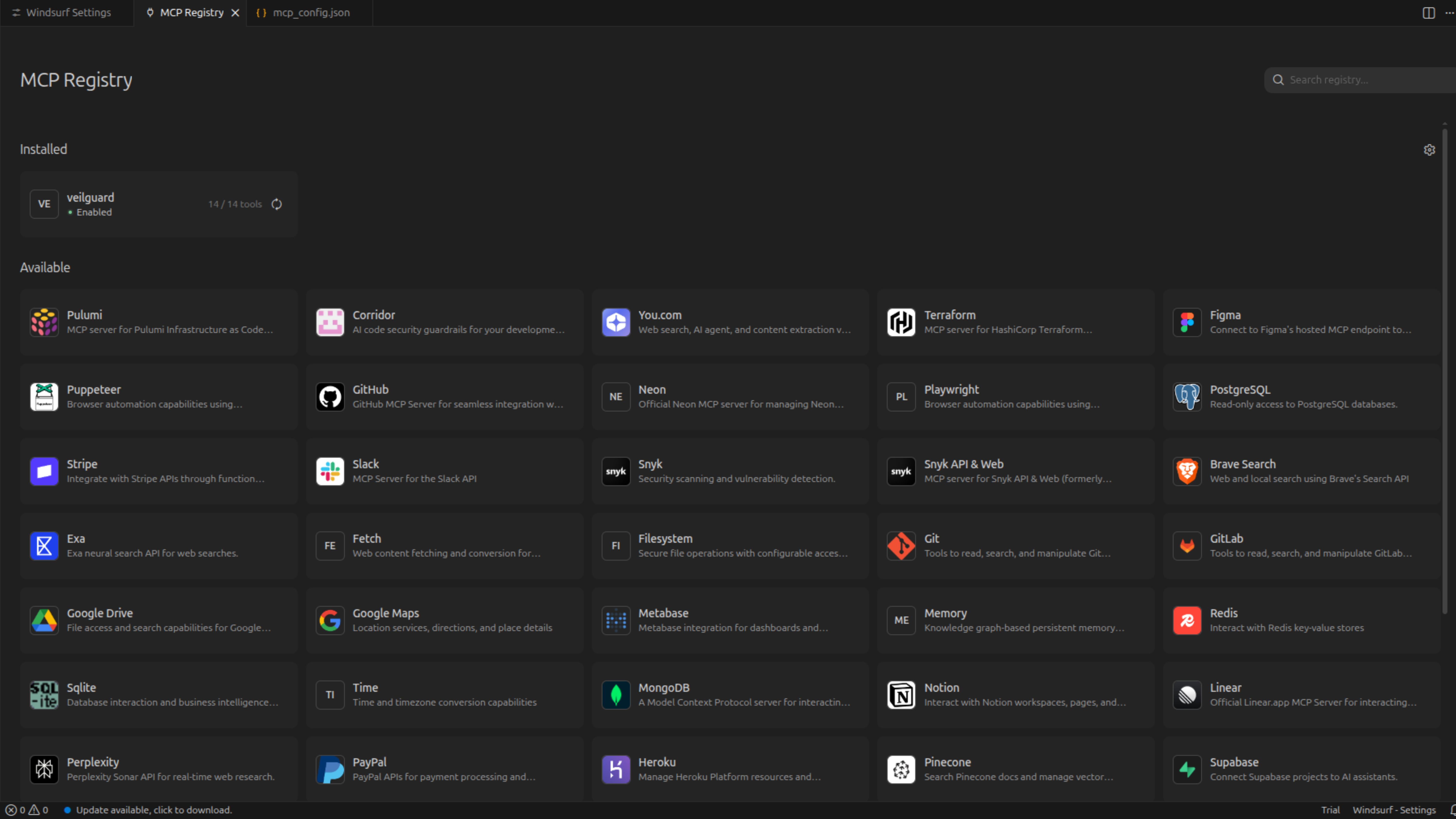This screenshot has width=1456, height=819.
Task: Click errors and warnings status indicator
Action: 26,810
